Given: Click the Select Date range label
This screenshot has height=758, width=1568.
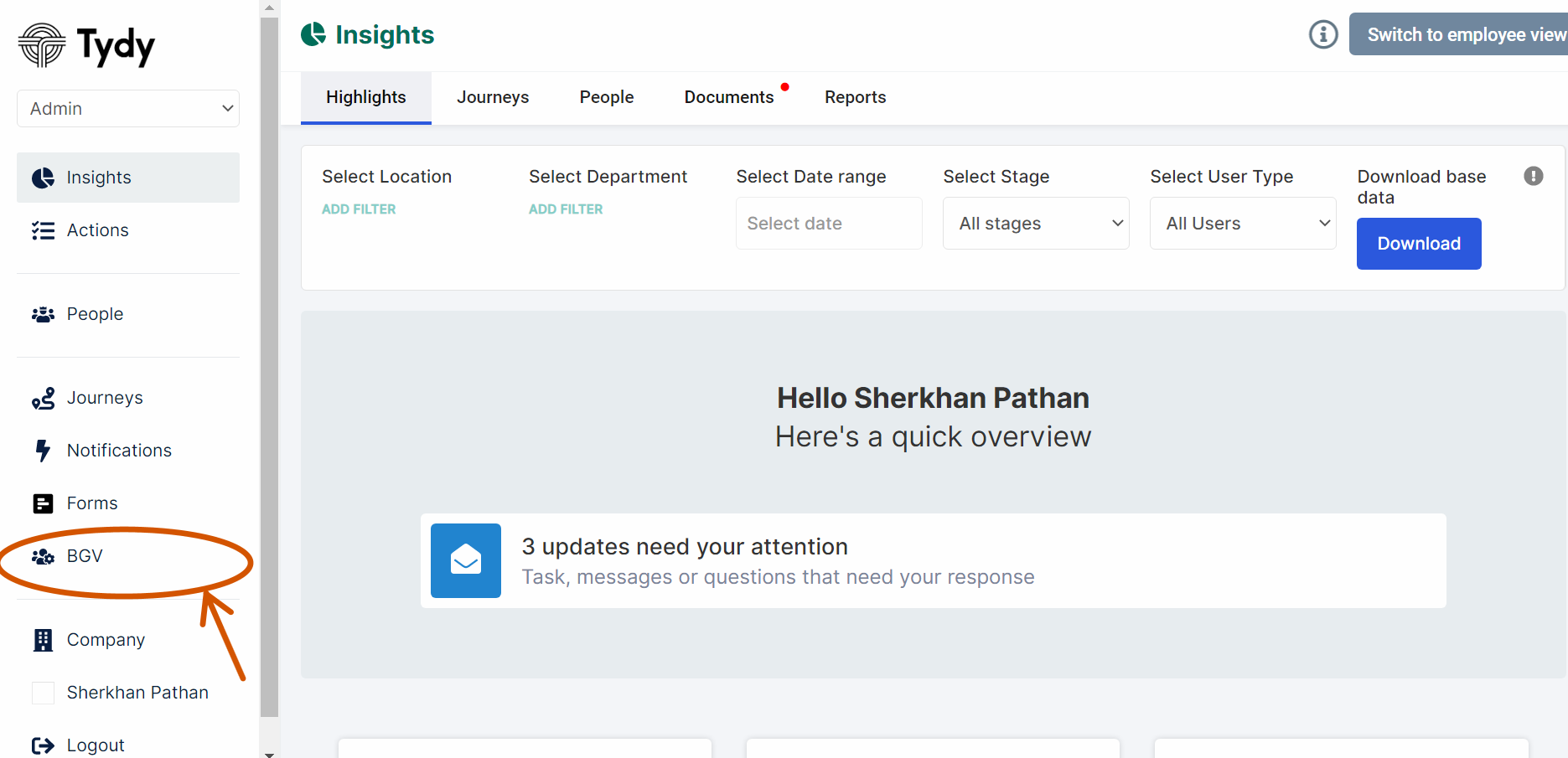Looking at the screenshot, I should [x=811, y=177].
